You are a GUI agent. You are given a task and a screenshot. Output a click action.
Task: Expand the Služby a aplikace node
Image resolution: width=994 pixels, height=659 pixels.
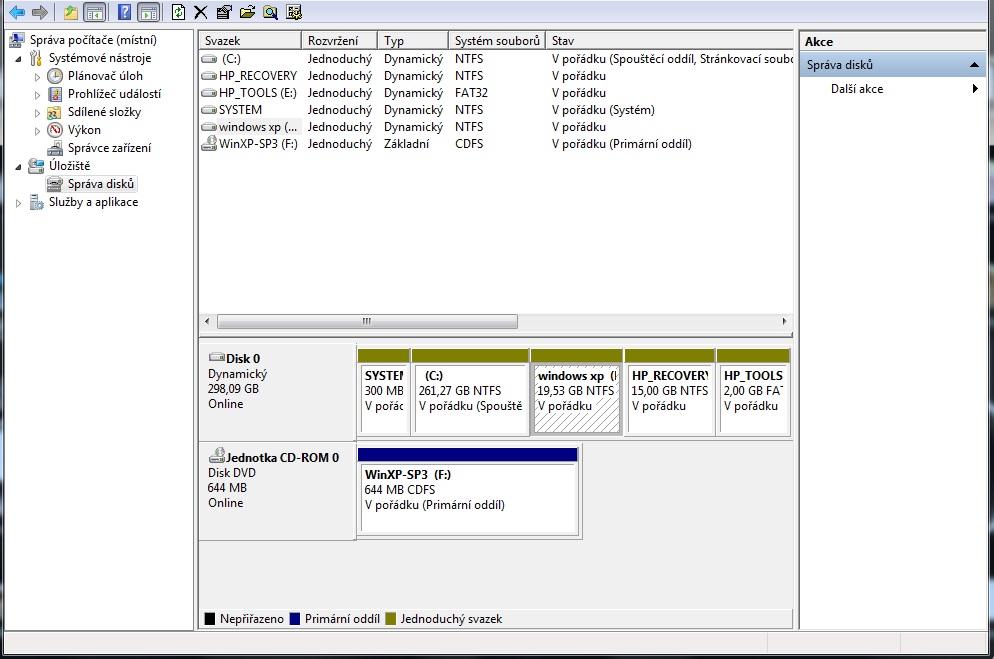[x=18, y=203]
